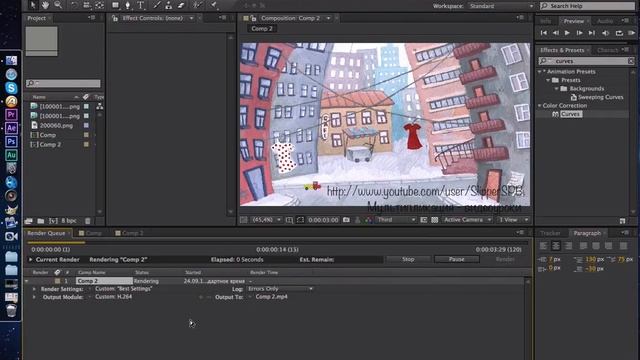
Task: Expand Output Module row
Action: 34,297
